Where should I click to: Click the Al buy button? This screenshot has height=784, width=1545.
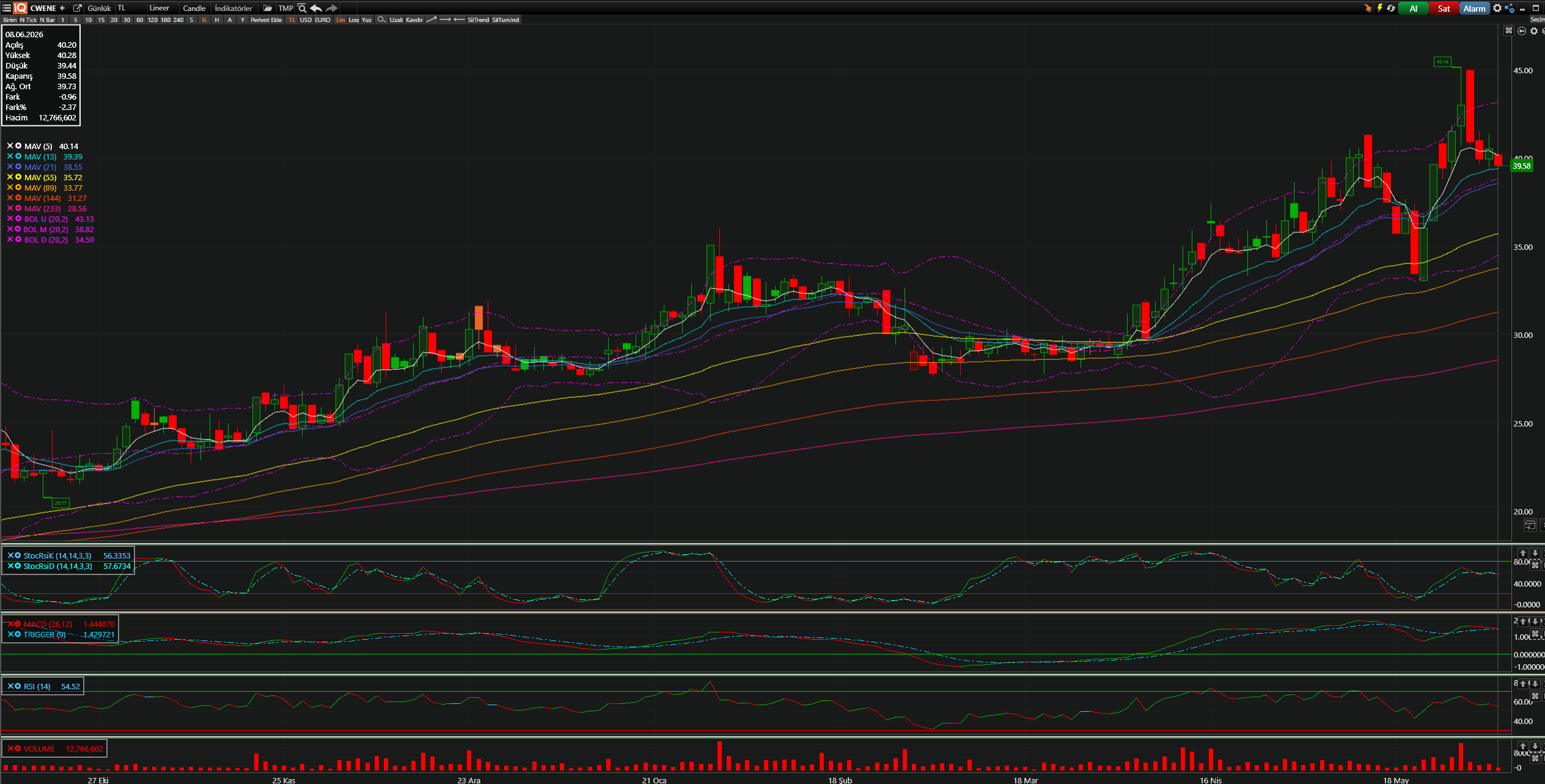[1414, 8]
